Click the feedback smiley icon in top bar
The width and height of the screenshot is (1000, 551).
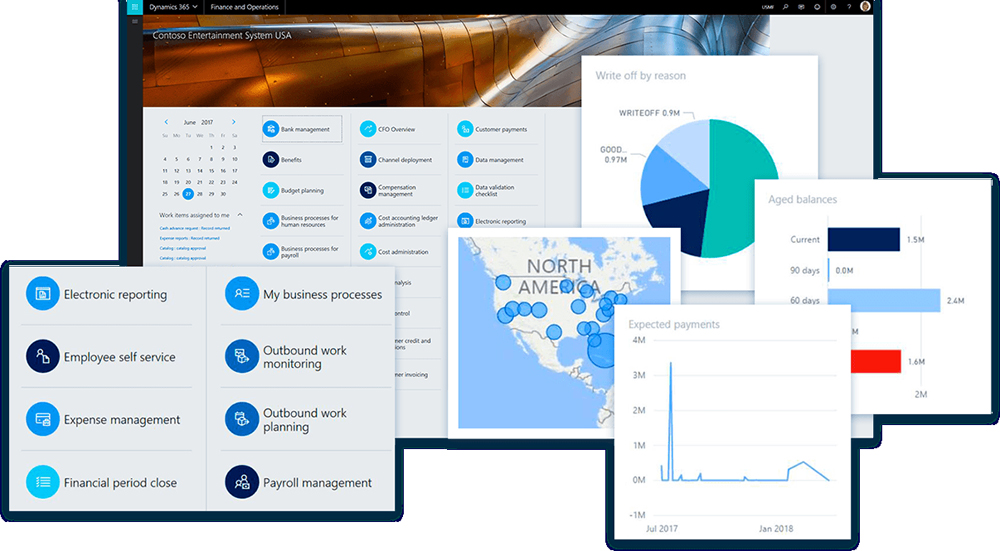(817, 7)
